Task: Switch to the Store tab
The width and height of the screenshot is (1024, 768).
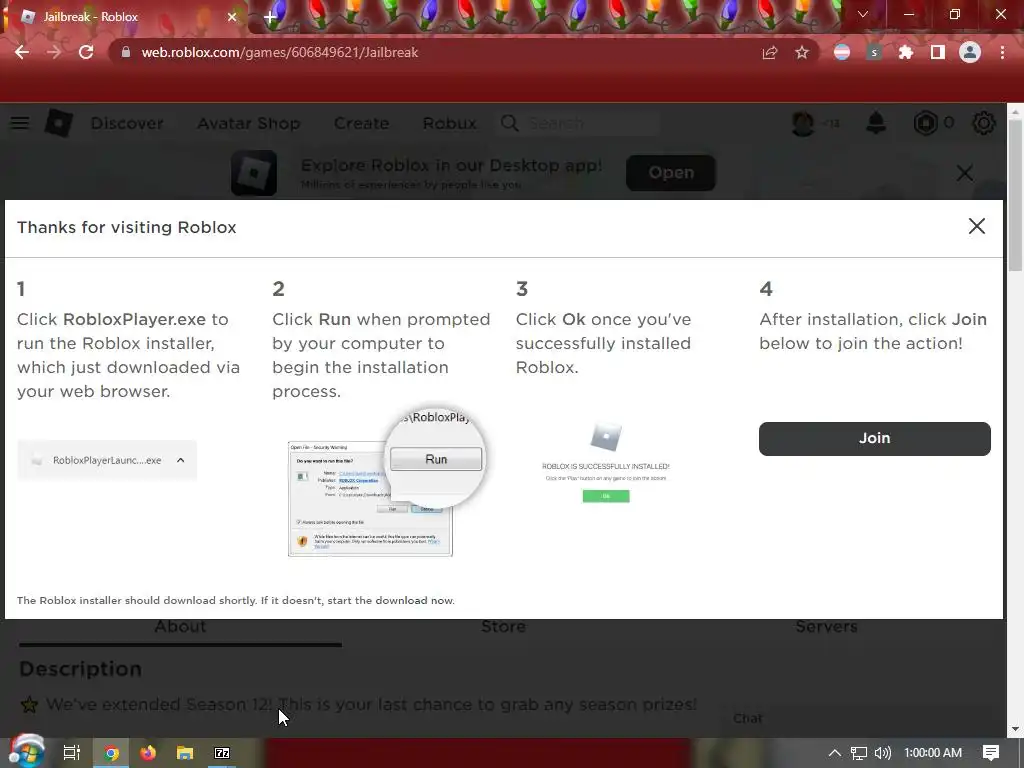Action: pos(504,627)
